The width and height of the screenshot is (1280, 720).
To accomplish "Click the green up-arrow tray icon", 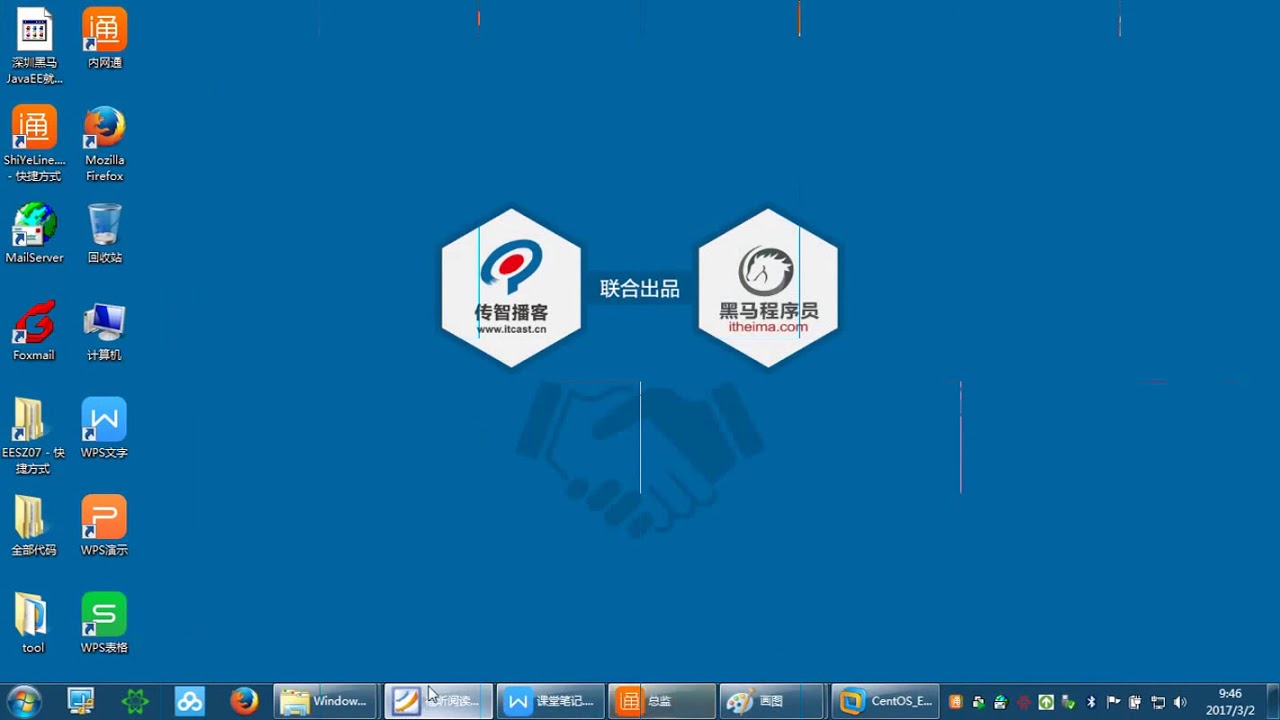I will coord(1046,702).
